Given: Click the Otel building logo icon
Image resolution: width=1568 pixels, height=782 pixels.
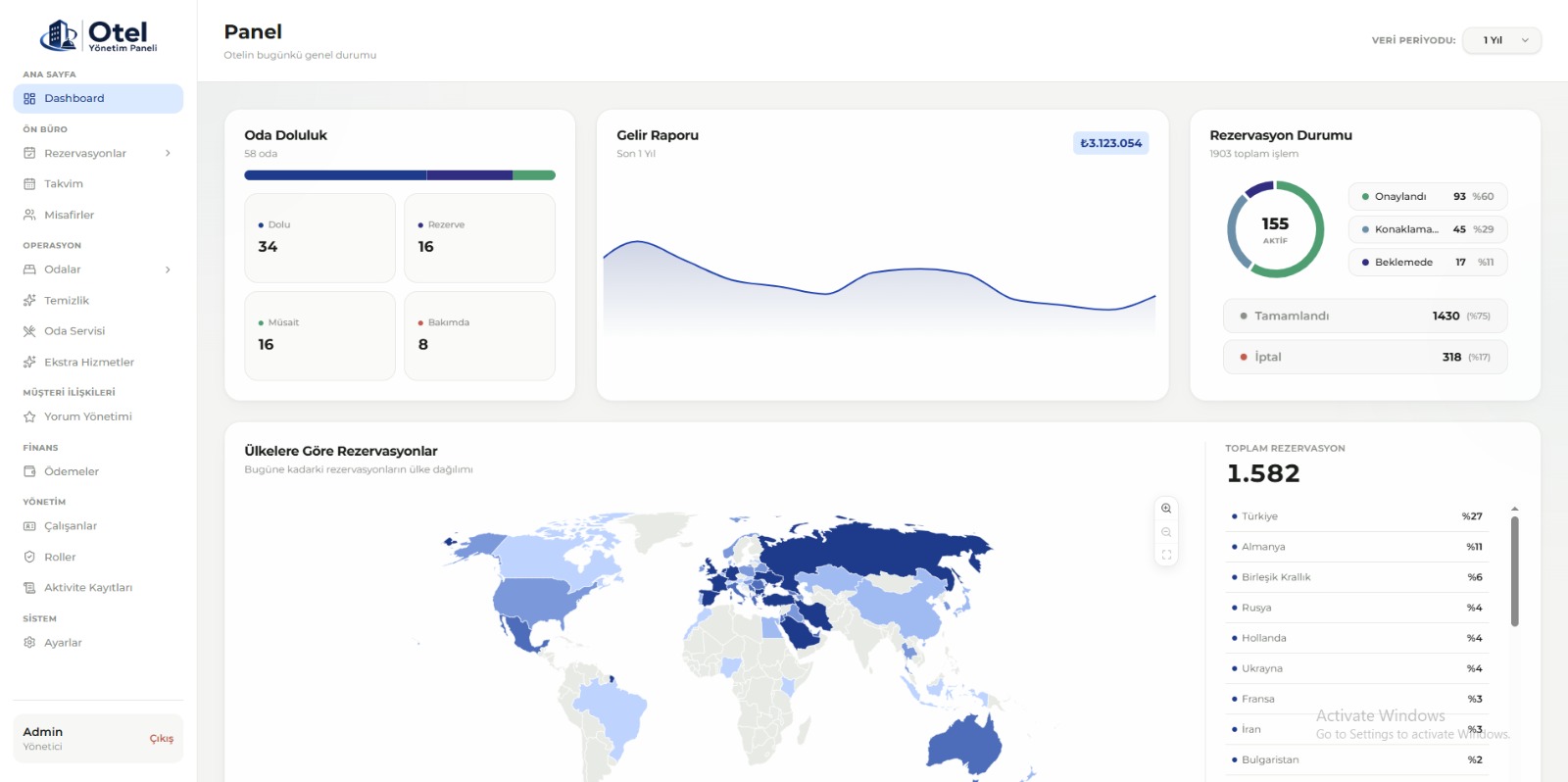Looking at the screenshot, I should tap(59, 35).
